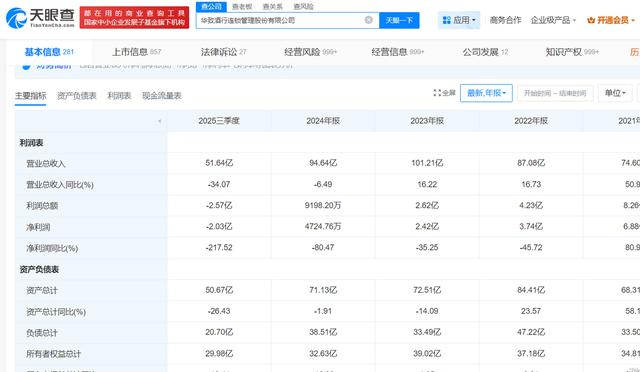Switch to the 公司发展 tab
Screen dimensions: 640x372
485,52
